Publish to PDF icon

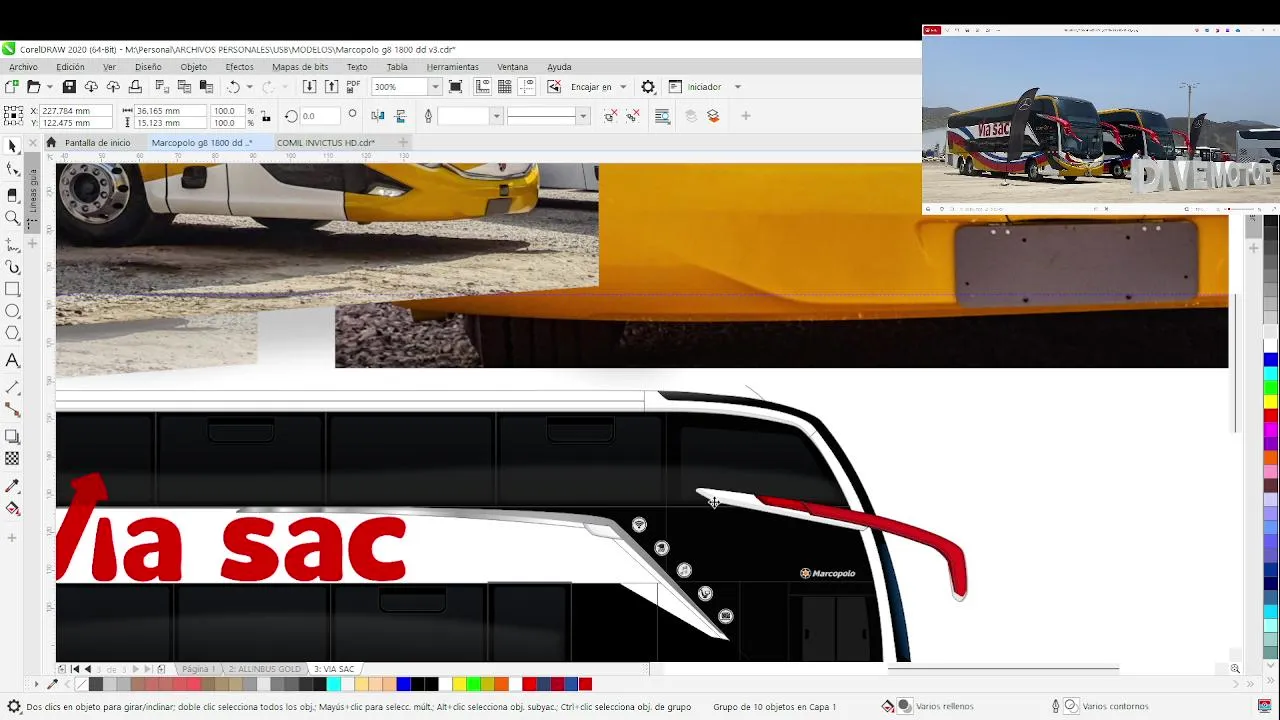[353, 87]
